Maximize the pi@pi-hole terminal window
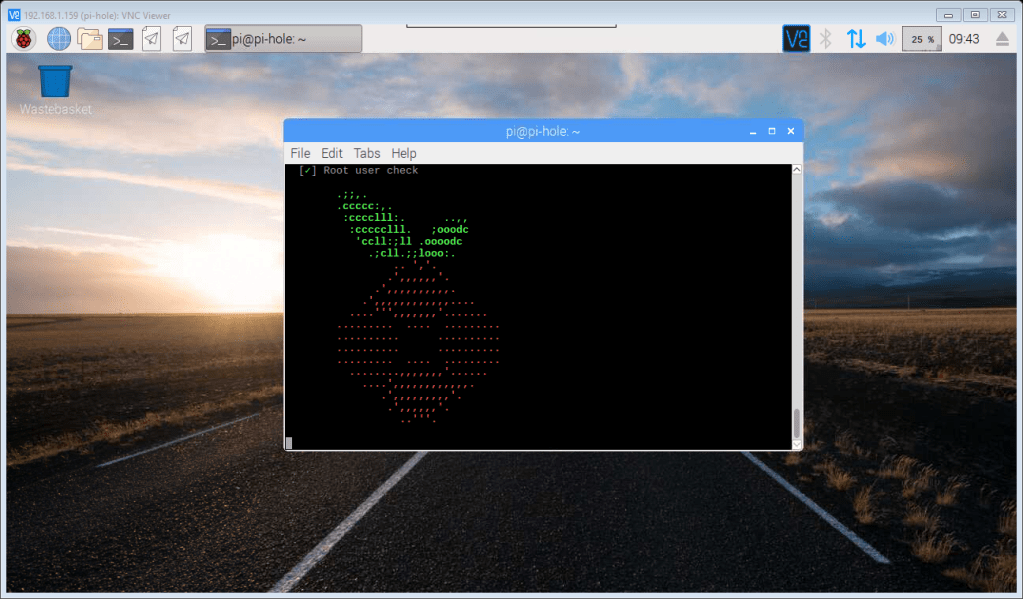The image size is (1023, 599). [x=772, y=131]
